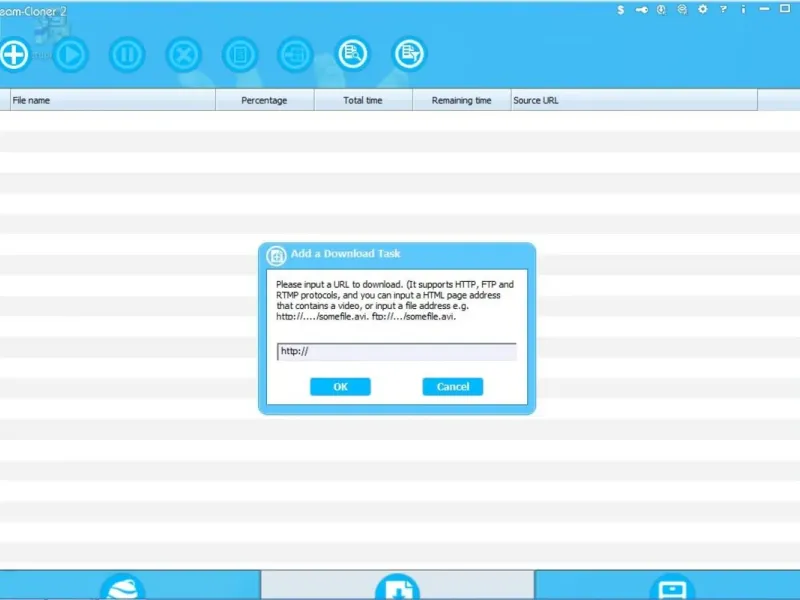Click the document filter funnel toolbar icon
The image size is (800, 600).
[x=409, y=54]
